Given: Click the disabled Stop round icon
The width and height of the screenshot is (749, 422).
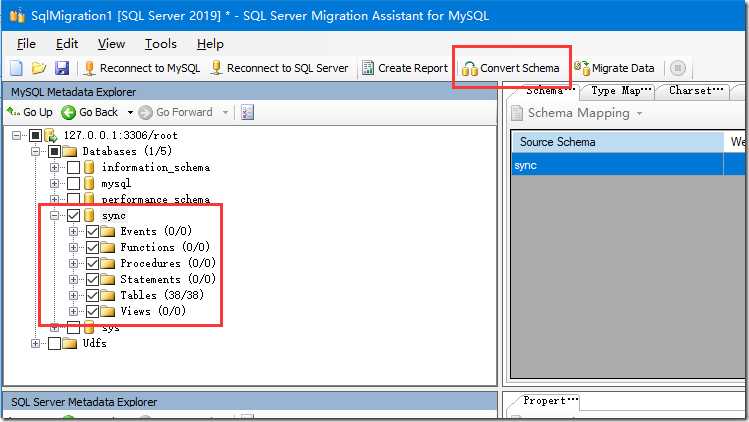Looking at the screenshot, I should [x=677, y=68].
